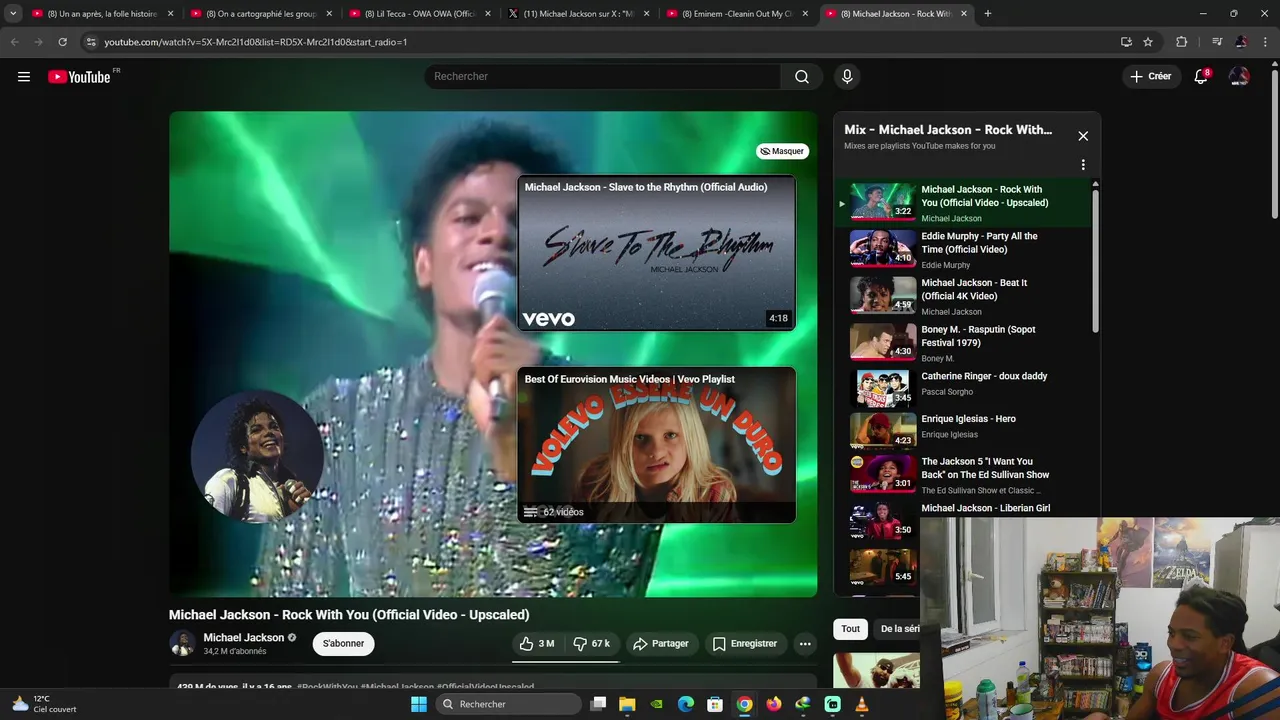The image size is (1280, 720).
Task: Click Partager to share the video
Action: (x=660, y=644)
